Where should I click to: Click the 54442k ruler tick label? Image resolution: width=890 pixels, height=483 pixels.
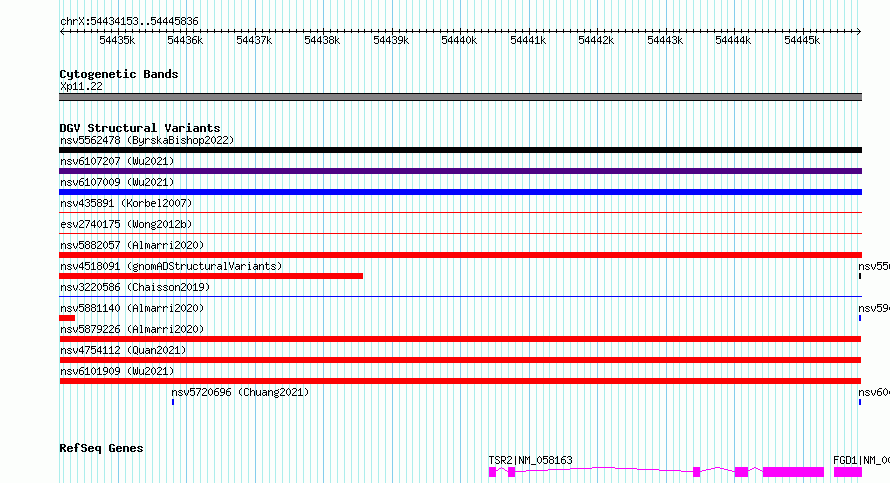596,40
